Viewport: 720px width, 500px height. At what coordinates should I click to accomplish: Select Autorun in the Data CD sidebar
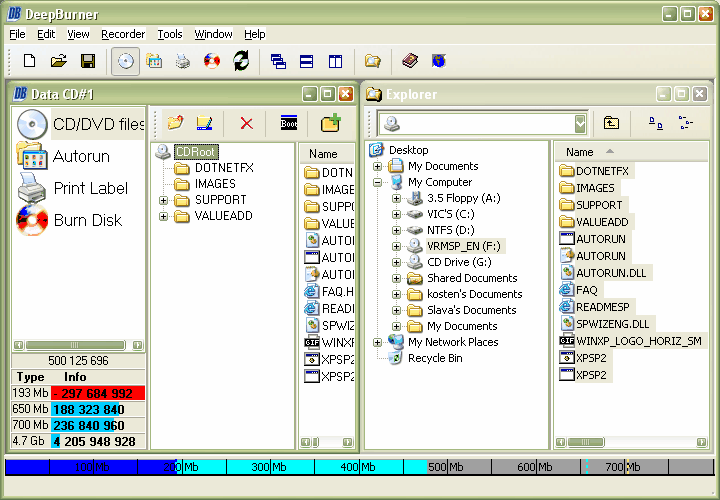(63, 156)
